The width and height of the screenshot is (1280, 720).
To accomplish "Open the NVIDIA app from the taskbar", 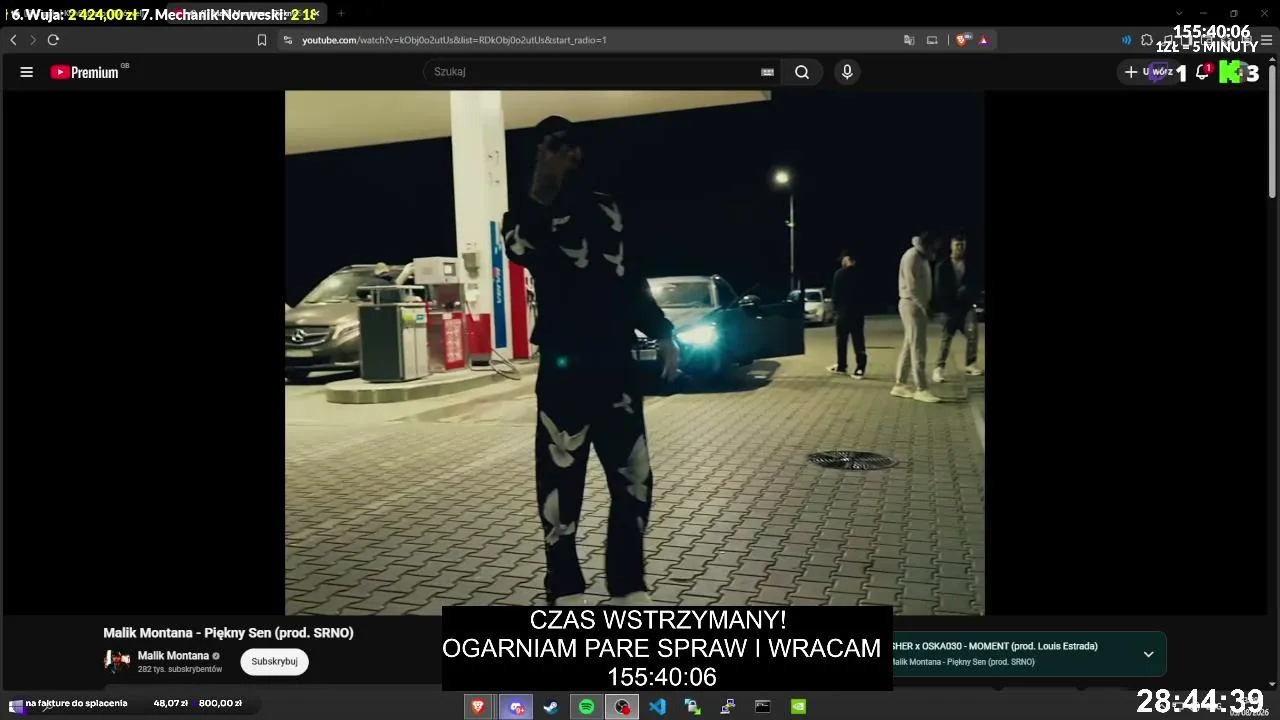I will coord(798,706).
